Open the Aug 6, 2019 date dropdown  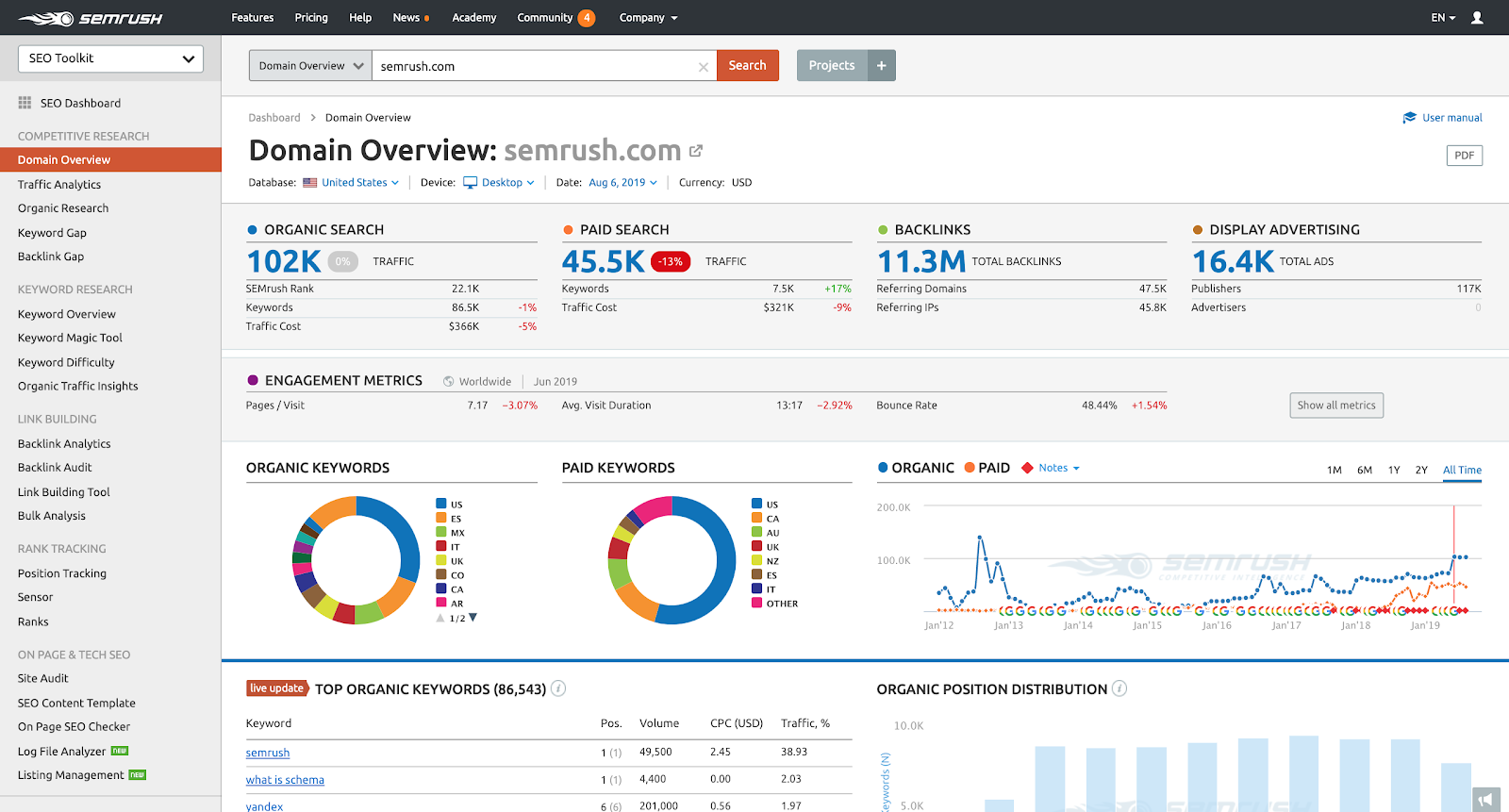coord(622,183)
